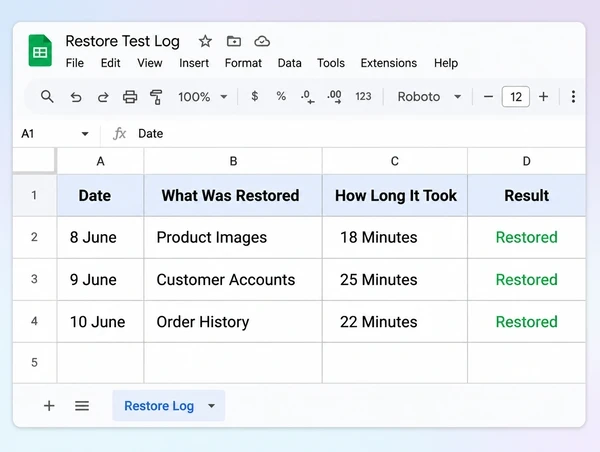Open the search menus magnifier
This screenshot has width=600, height=452.
tap(47, 96)
